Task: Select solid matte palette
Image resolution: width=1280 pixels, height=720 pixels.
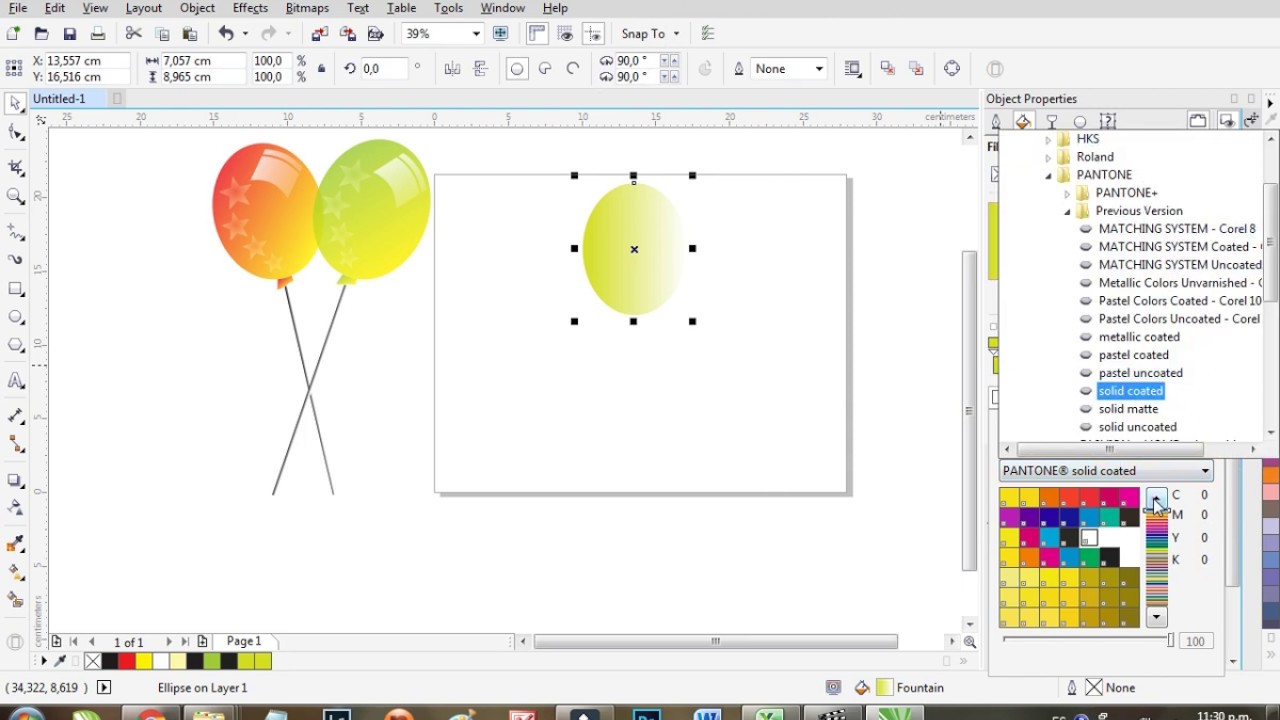Action: click(1128, 409)
